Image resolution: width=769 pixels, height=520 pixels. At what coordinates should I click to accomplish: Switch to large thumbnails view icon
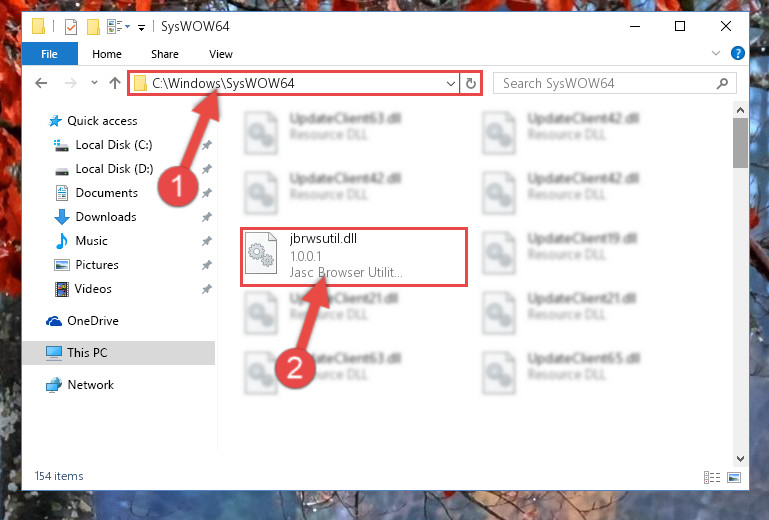coord(734,477)
